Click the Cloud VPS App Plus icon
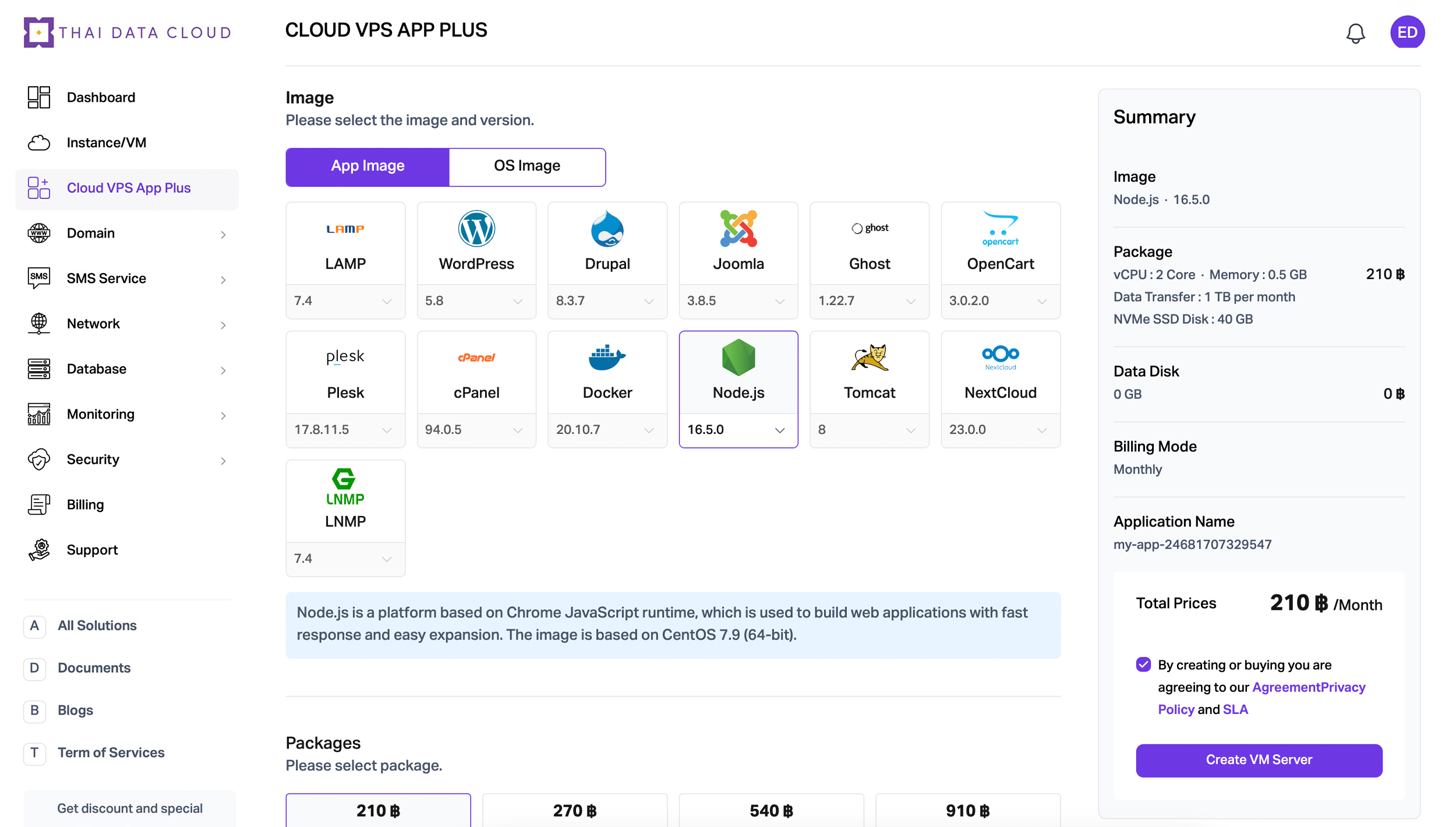 (39, 188)
